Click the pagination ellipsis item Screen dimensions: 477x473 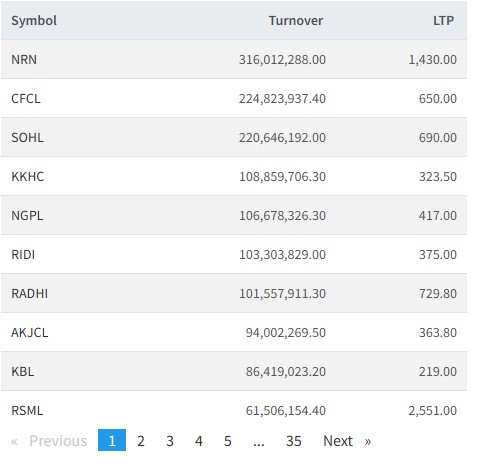point(259,441)
